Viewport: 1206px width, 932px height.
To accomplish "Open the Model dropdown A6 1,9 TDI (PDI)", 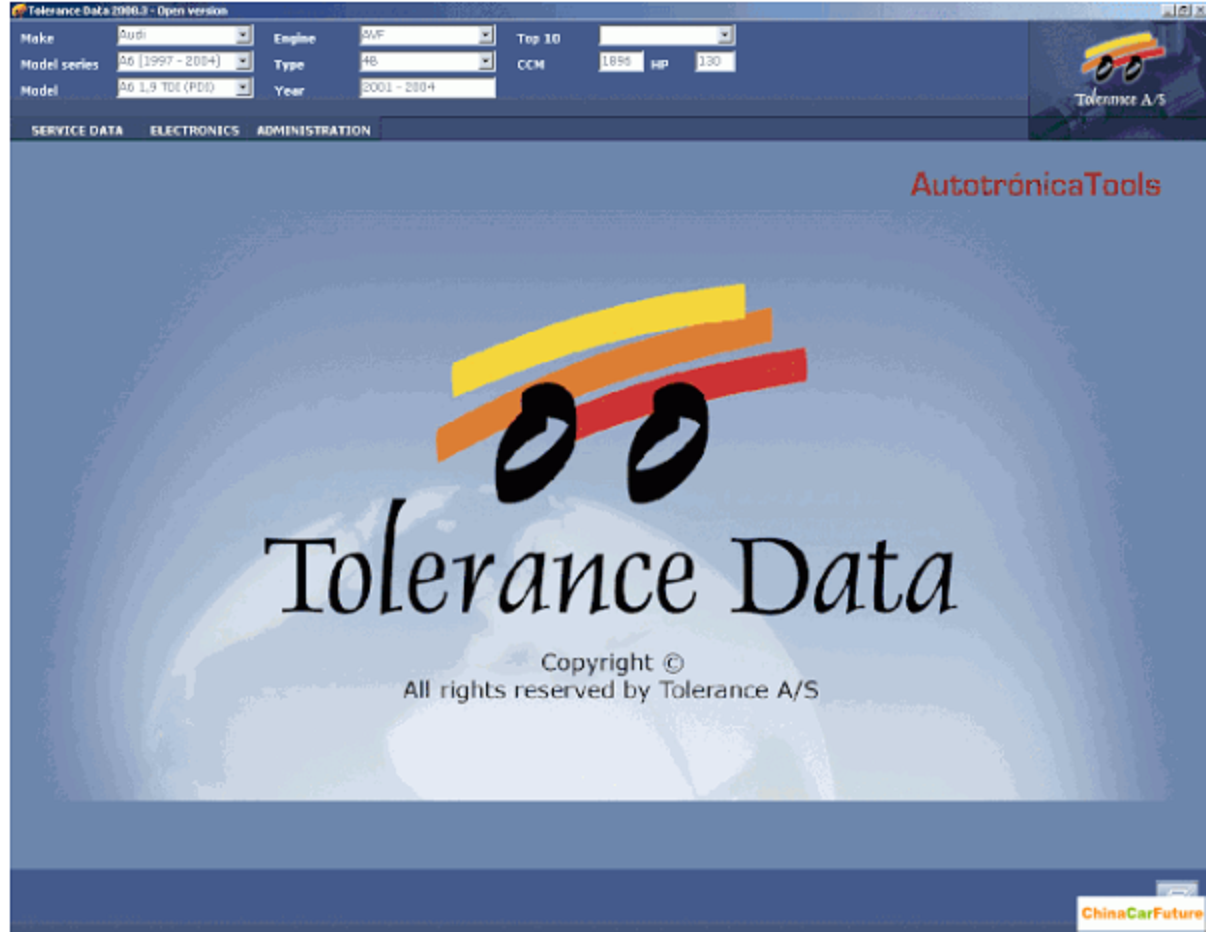I will pyautogui.click(x=185, y=88).
